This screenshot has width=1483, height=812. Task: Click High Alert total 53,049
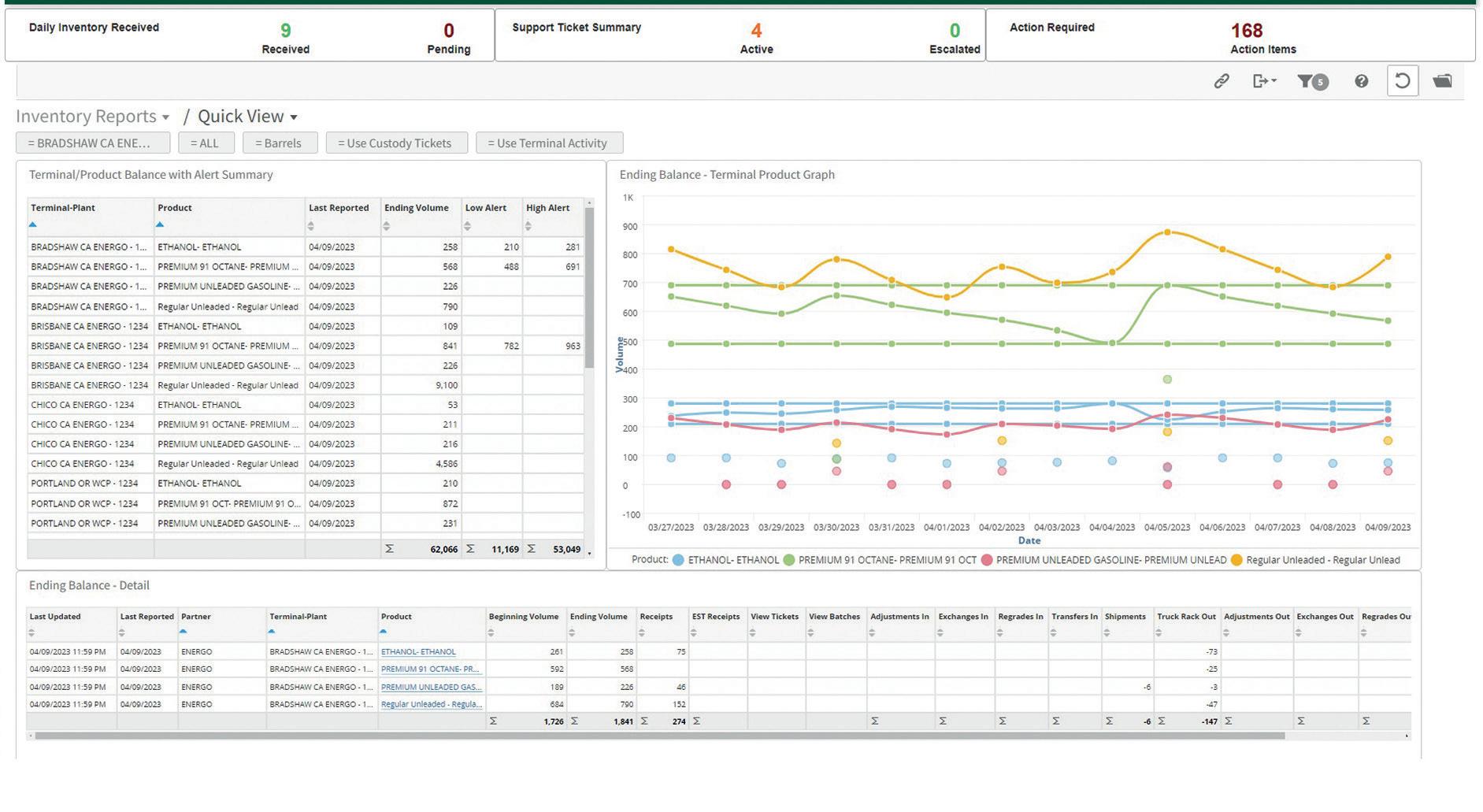(x=566, y=550)
